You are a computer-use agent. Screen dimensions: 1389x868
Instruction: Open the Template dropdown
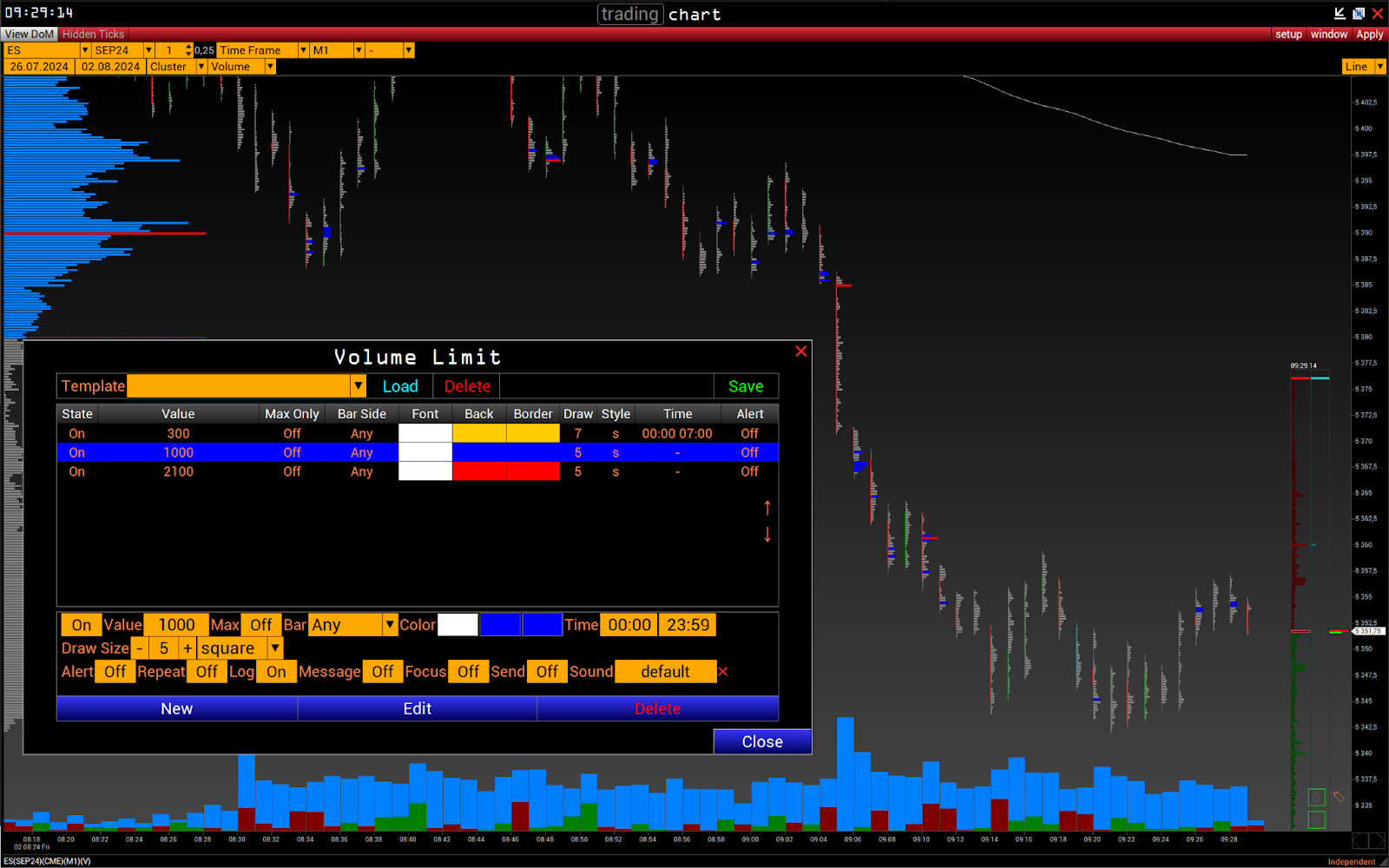coord(358,386)
